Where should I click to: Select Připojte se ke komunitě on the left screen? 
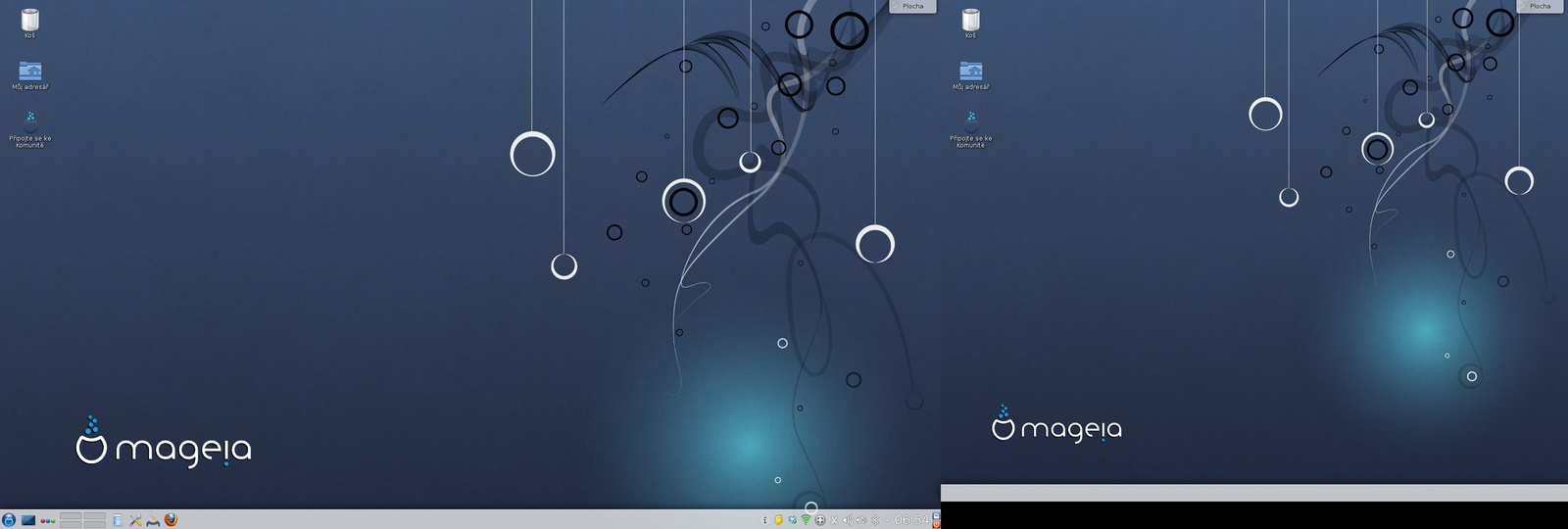(30, 130)
